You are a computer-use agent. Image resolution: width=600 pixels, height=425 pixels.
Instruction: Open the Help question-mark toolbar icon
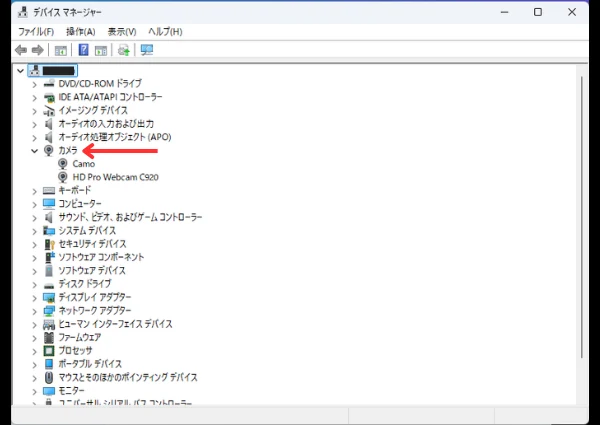click(x=83, y=50)
